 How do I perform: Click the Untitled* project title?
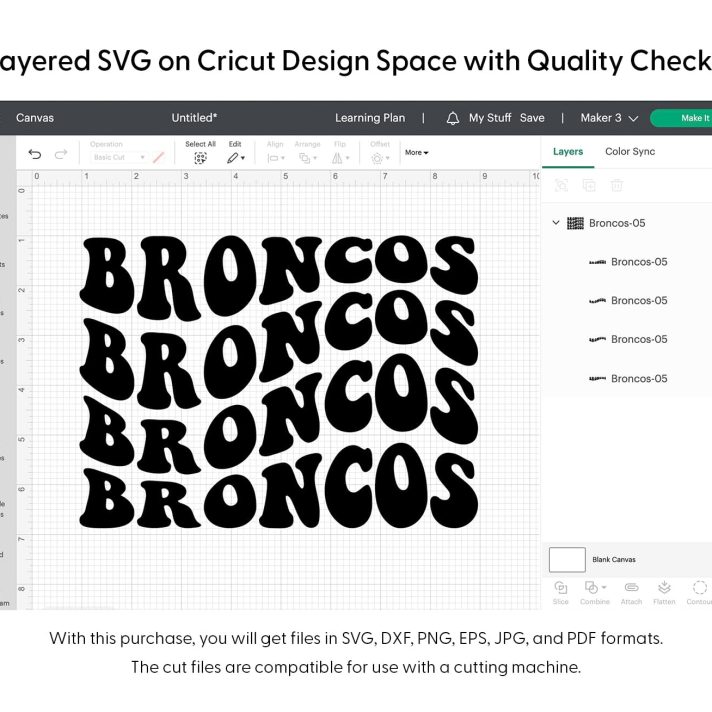194,118
